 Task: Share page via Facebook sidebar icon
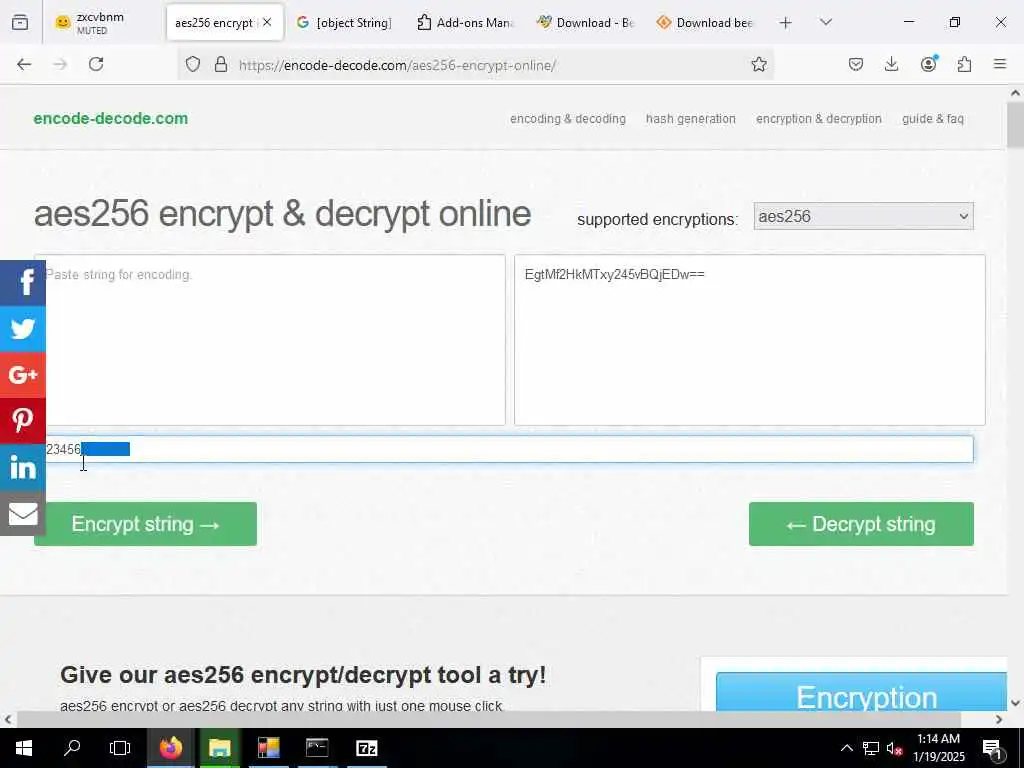(x=23, y=283)
